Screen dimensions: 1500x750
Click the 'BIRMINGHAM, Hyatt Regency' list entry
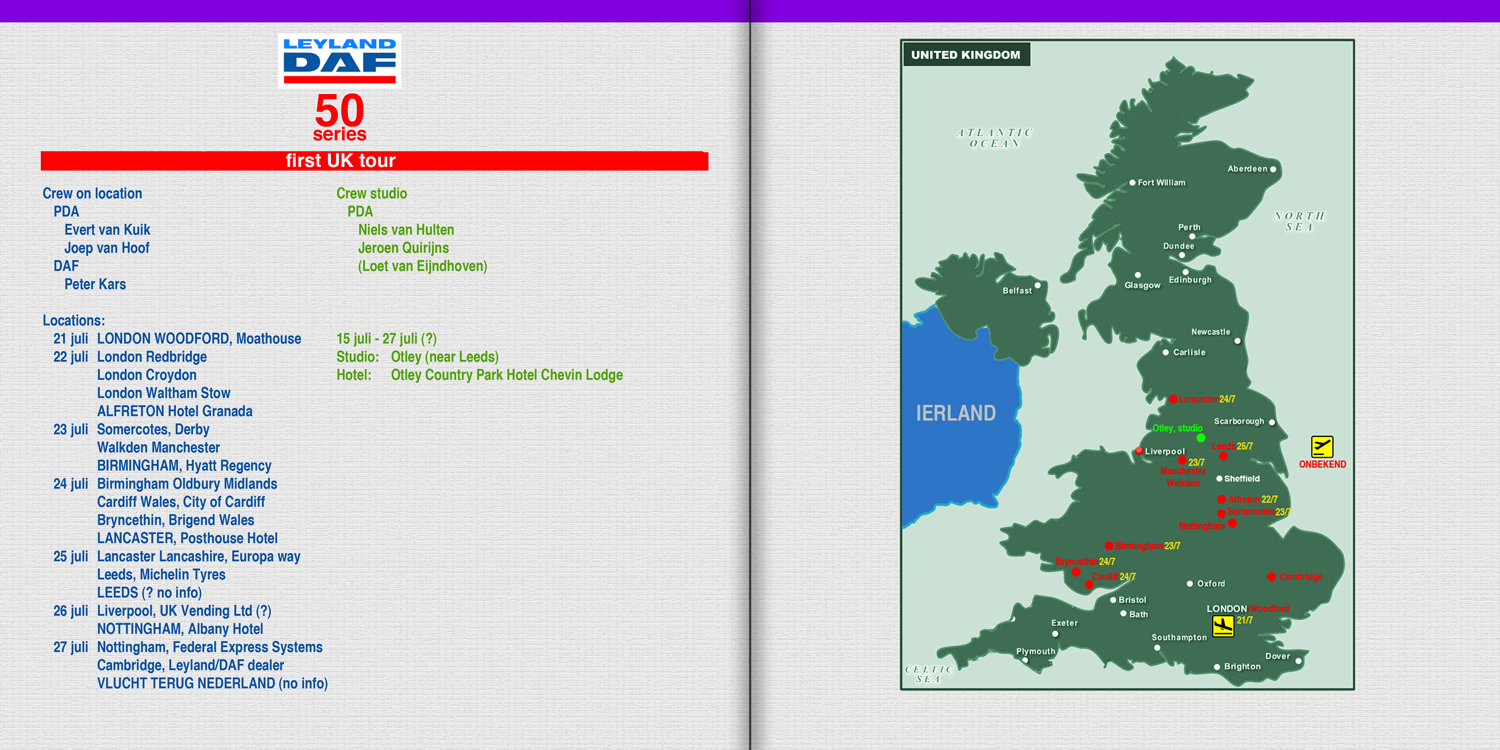point(184,466)
